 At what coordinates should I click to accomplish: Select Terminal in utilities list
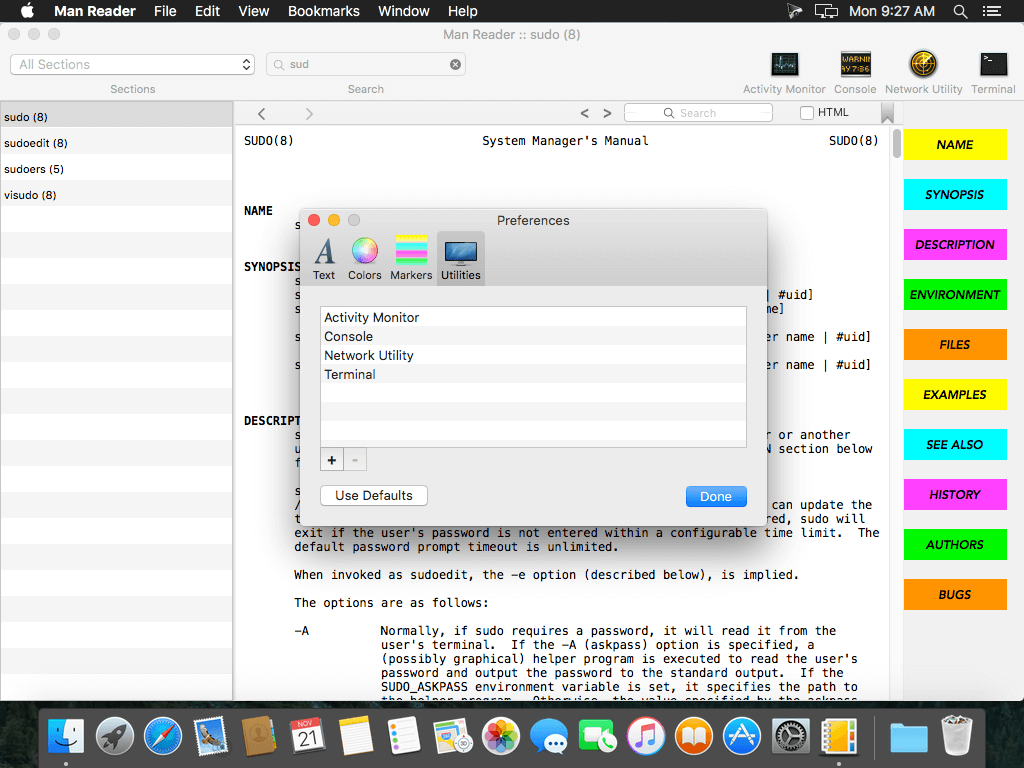[x=533, y=374]
